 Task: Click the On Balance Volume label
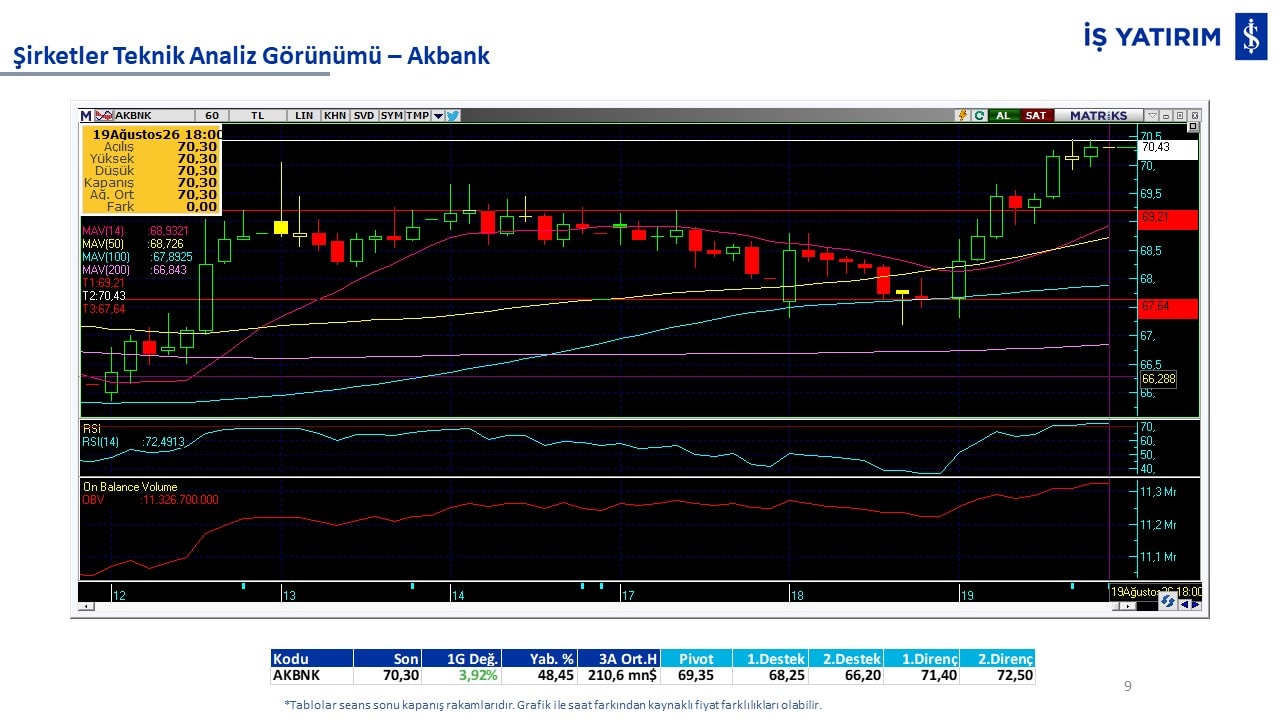point(130,487)
